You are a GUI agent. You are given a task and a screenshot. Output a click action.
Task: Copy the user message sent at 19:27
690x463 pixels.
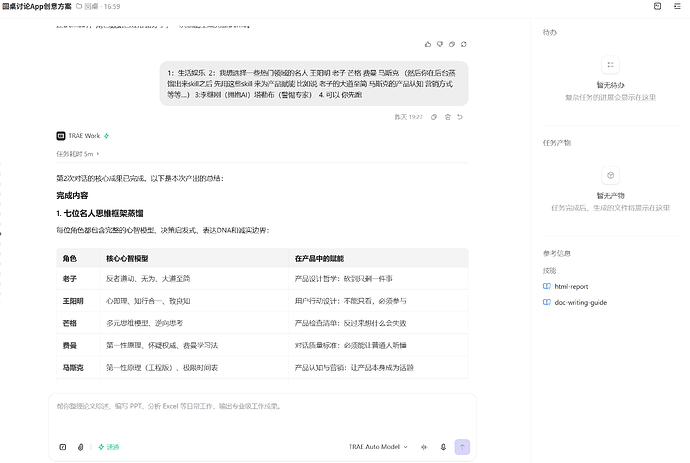434,117
